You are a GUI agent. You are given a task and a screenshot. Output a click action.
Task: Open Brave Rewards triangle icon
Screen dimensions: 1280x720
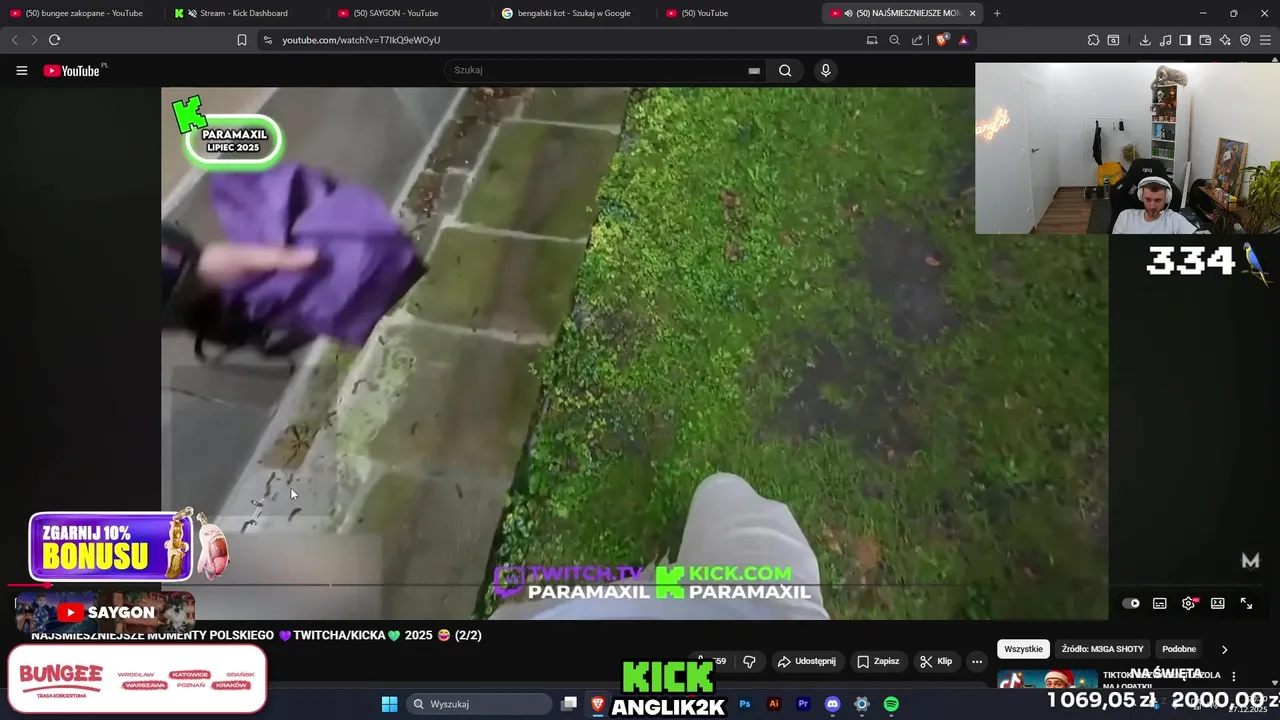(x=963, y=40)
